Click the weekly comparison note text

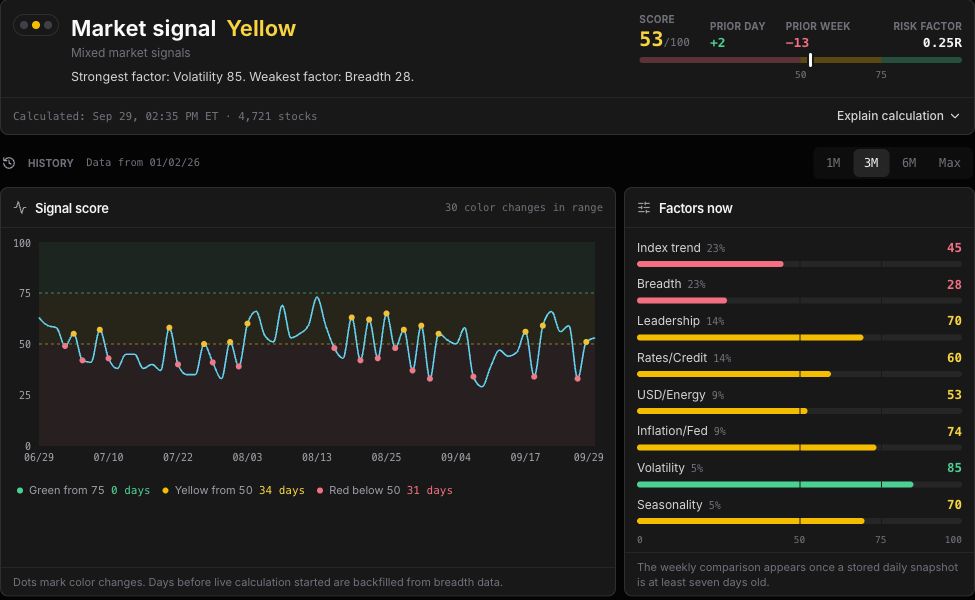(x=797, y=575)
